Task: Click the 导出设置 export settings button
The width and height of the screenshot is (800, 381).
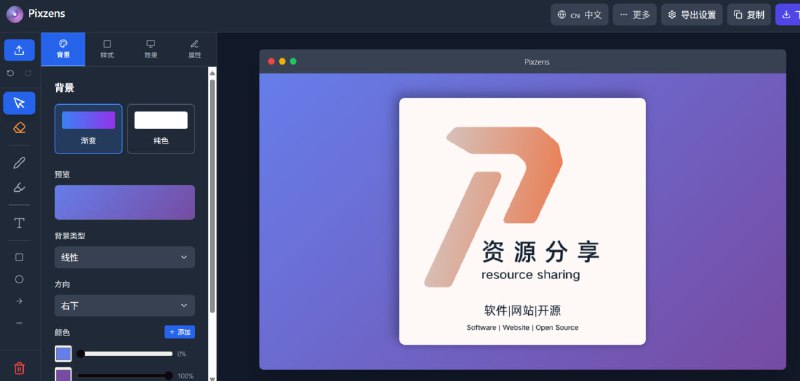Action: [x=692, y=15]
